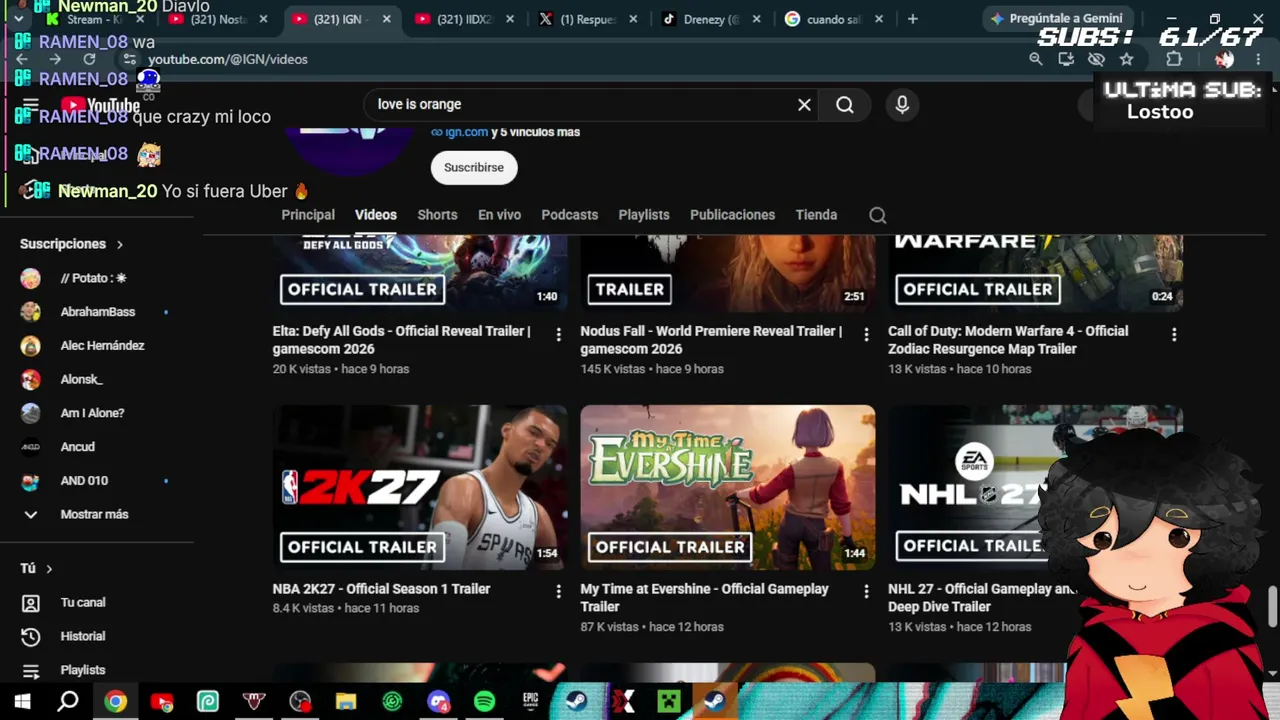Click the Pregúntale a Gemini button

pyautogui.click(x=1057, y=18)
